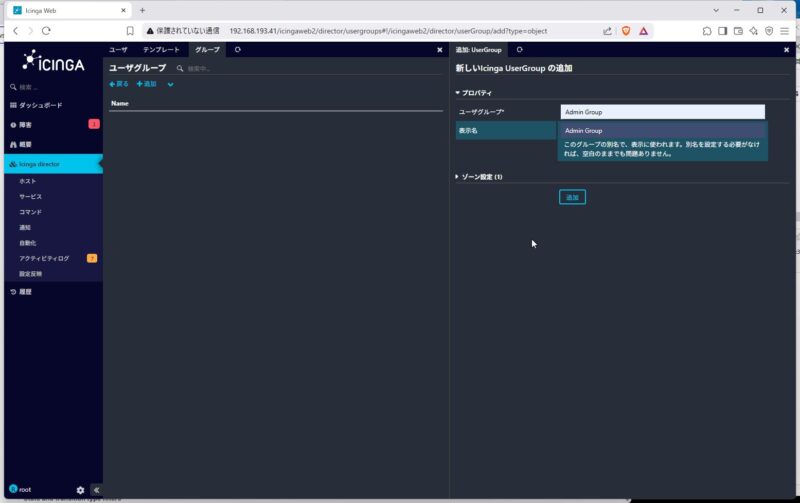800x503 pixels.
Task: Click the 戻る back link
Action: click(x=119, y=84)
